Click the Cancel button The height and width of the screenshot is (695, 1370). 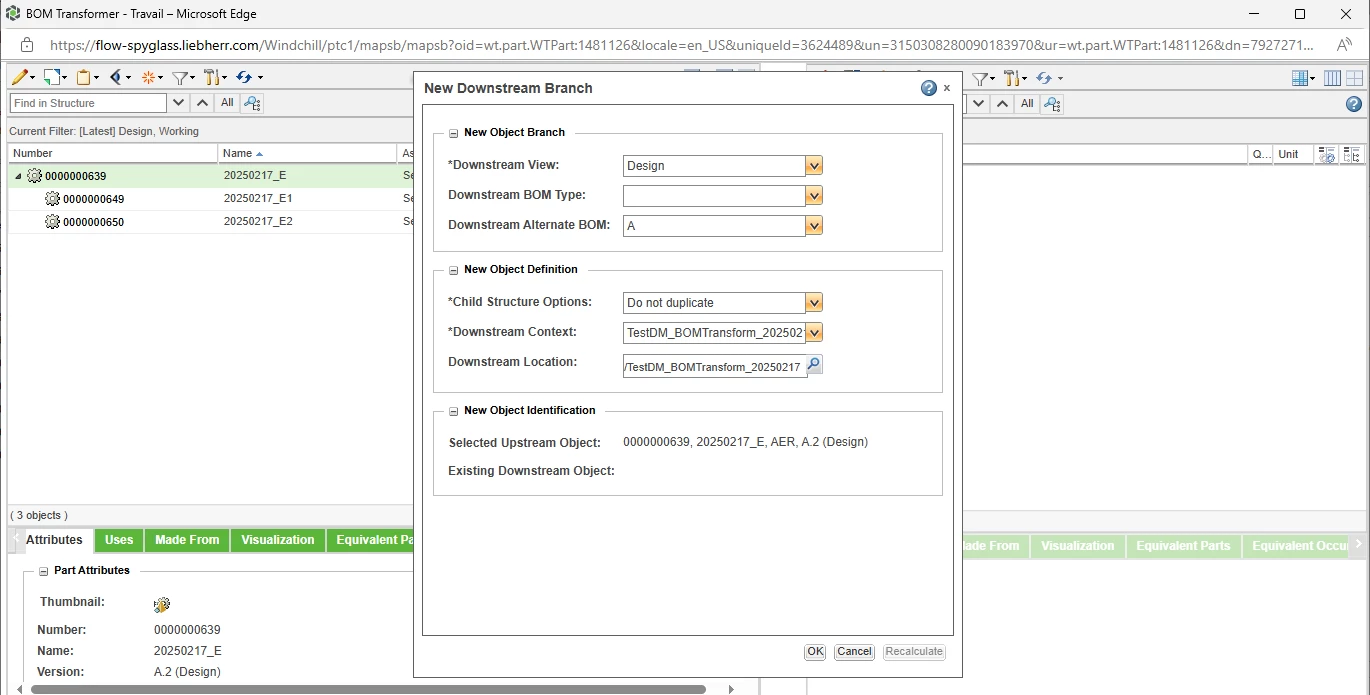[854, 651]
